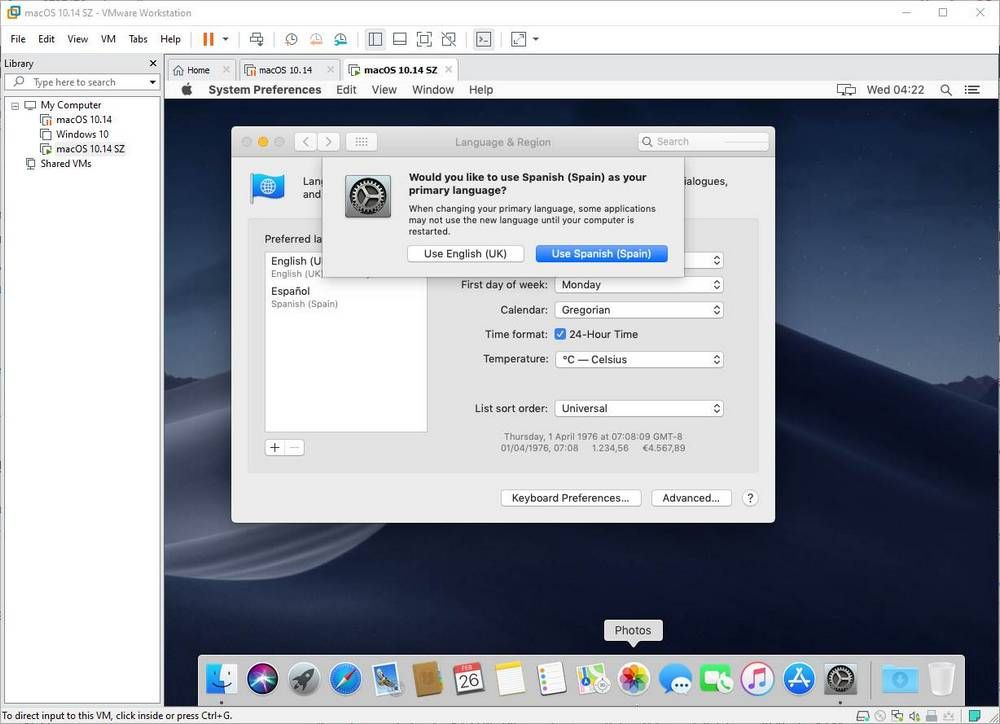Click in the System Preferences search field

coord(703,142)
